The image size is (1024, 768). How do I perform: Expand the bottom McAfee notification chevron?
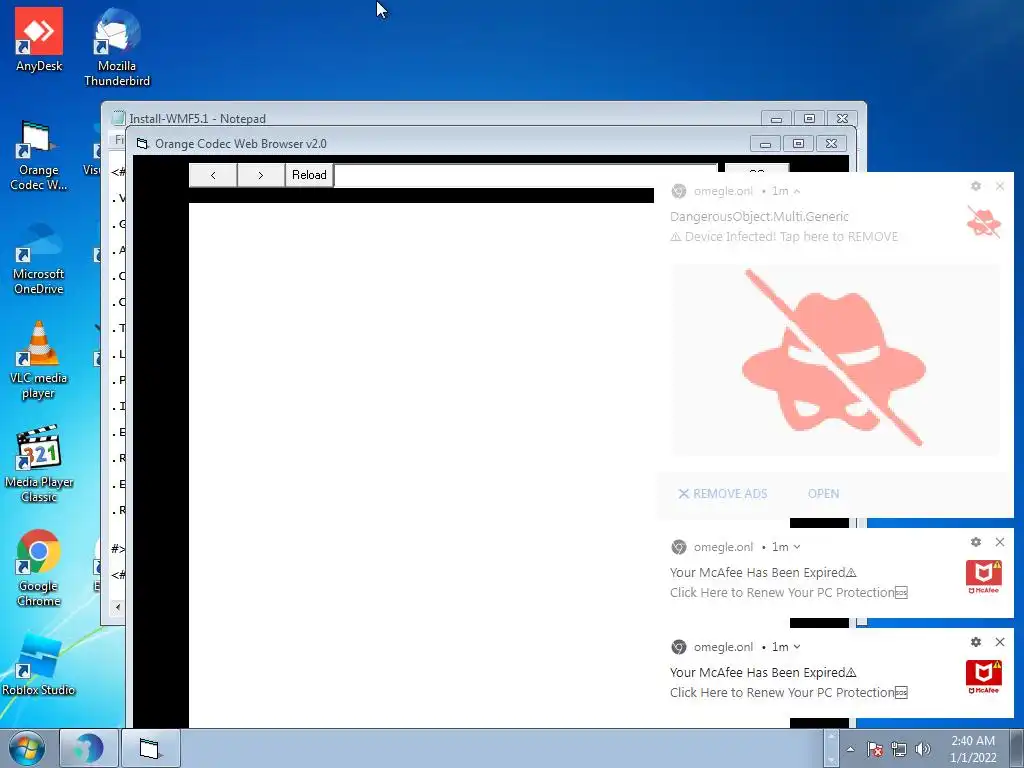point(797,647)
